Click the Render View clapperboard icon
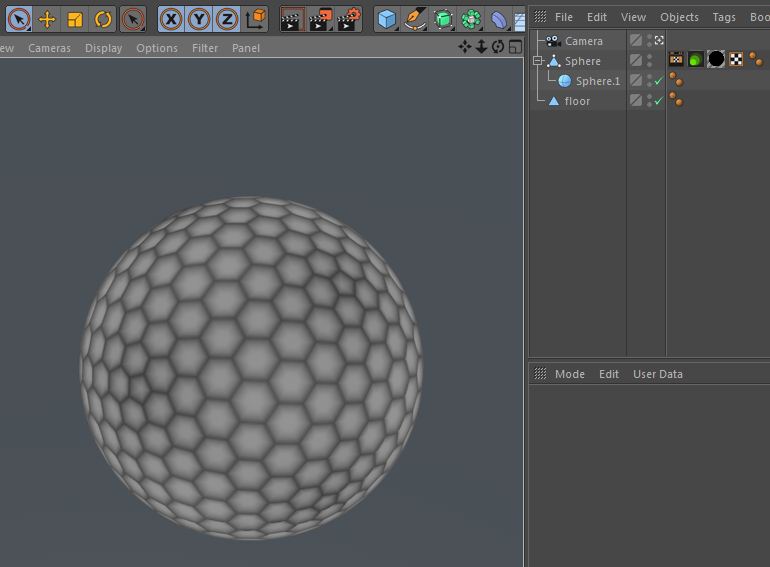770x567 pixels. point(291,19)
